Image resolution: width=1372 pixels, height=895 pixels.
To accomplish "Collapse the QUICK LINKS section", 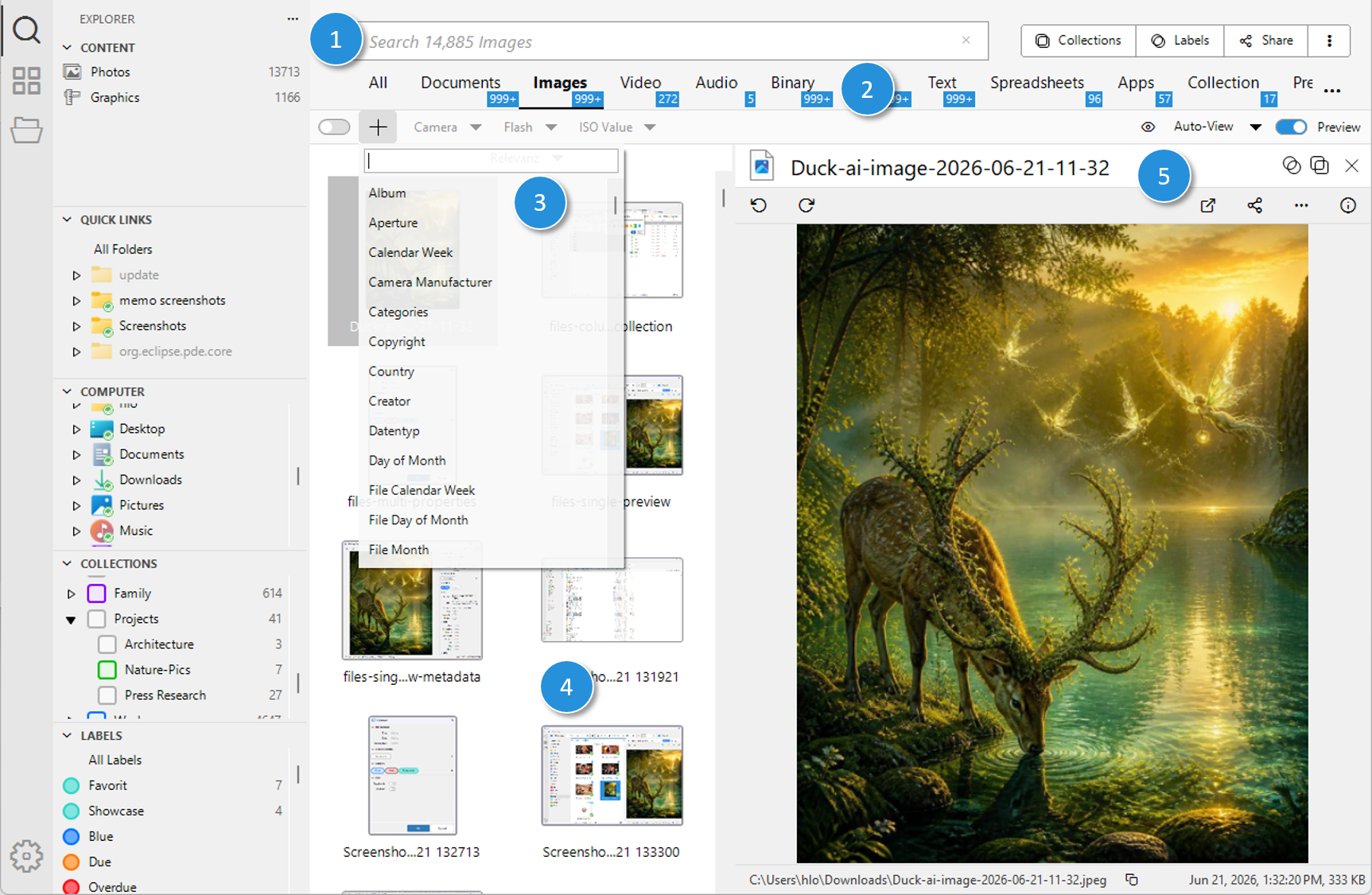I will tap(68, 220).
